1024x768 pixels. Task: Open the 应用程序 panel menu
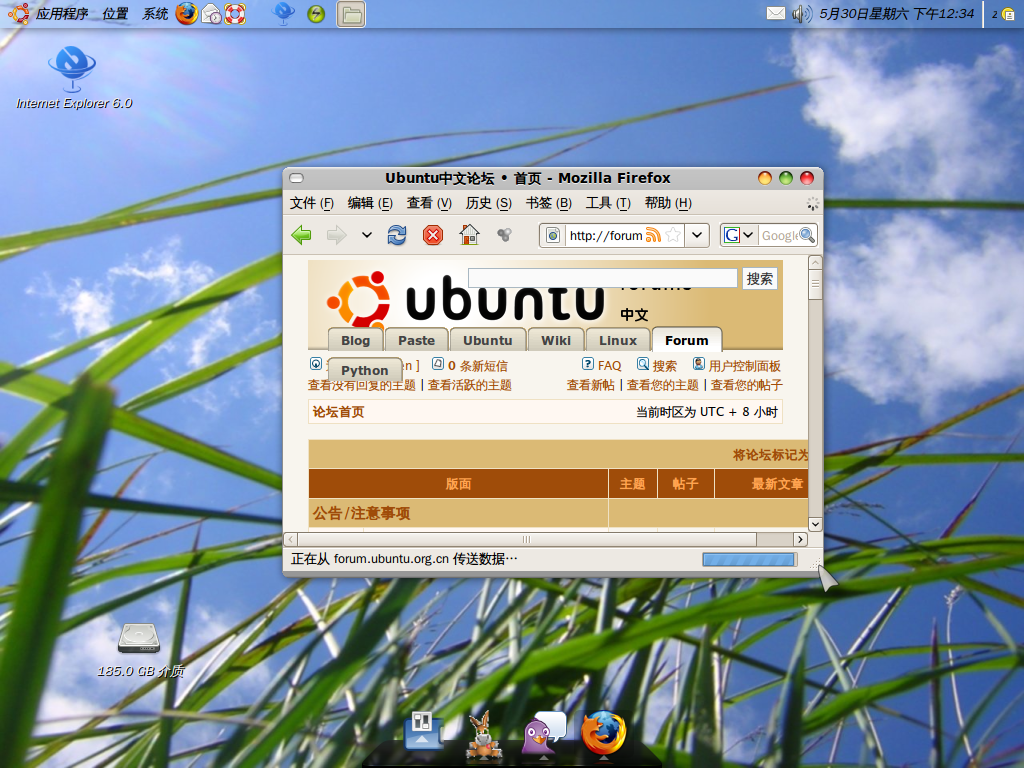(61, 14)
